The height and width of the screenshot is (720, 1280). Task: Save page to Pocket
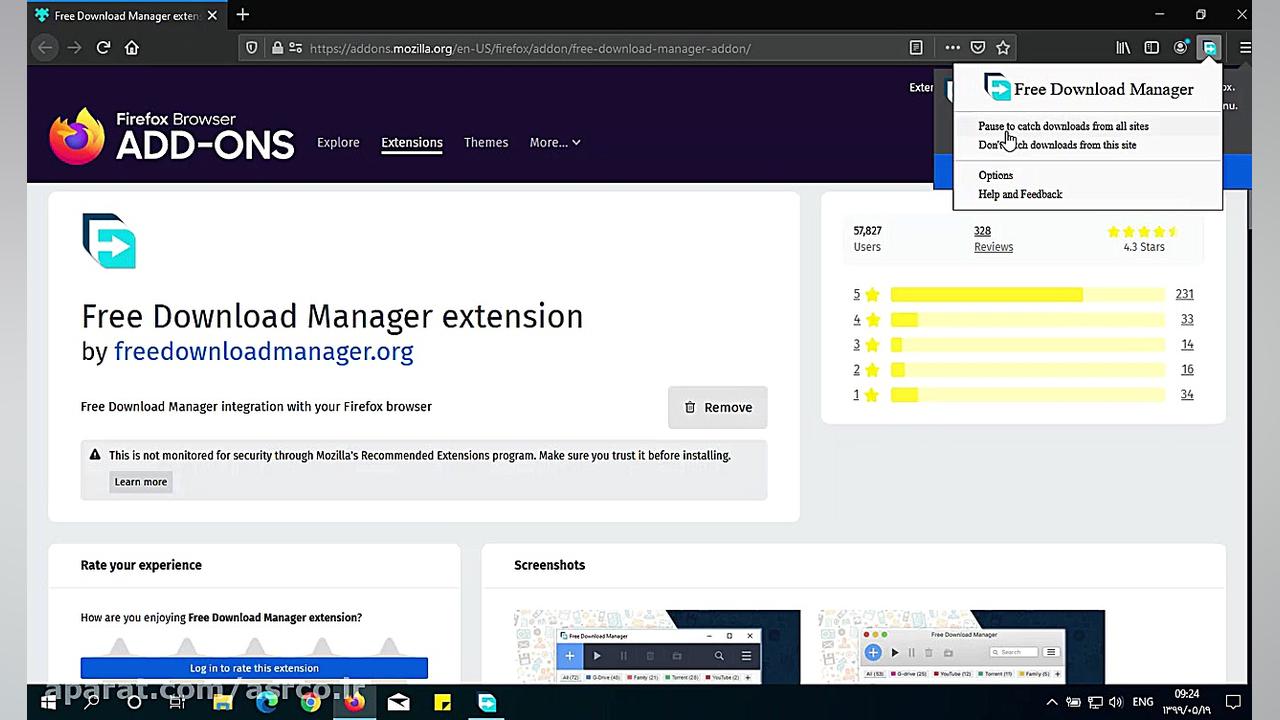click(x=978, y=47)
